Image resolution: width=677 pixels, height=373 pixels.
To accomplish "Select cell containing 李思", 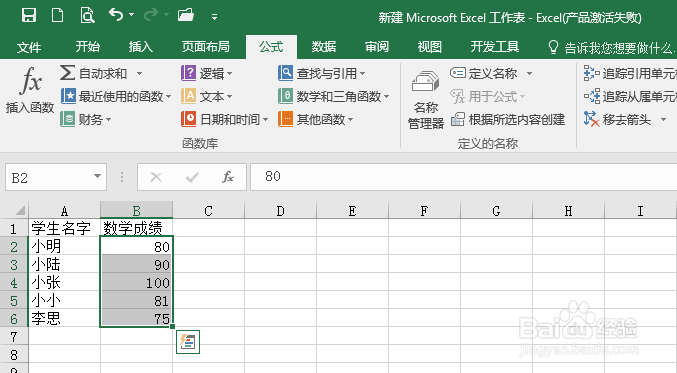I will (64, 319).
